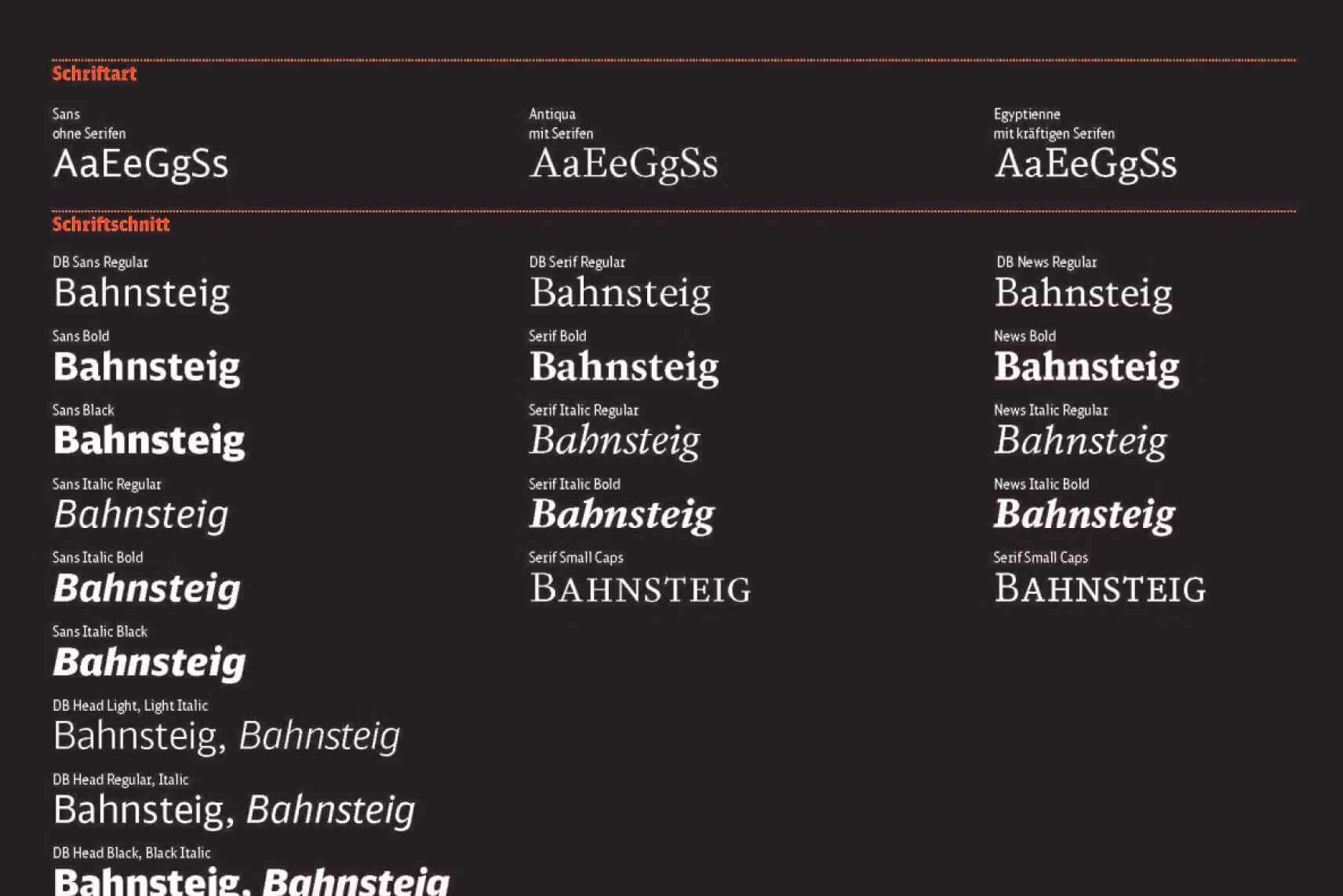Click the orange Schriftart heading
The height and width of the screenshot is (896, 1343).
(x=94, y=74)
